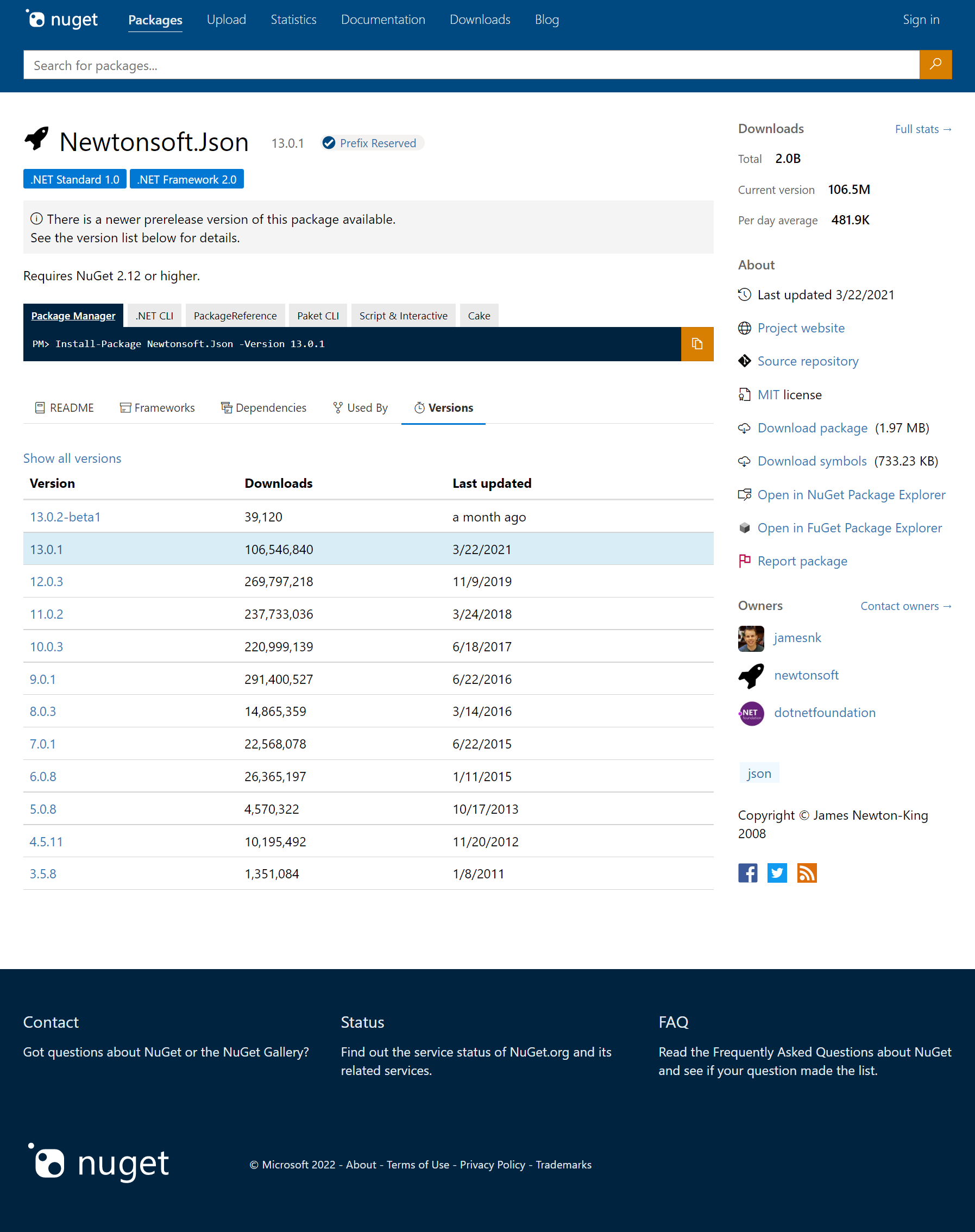Open Upload in top navigation

[x=227, y=20]
